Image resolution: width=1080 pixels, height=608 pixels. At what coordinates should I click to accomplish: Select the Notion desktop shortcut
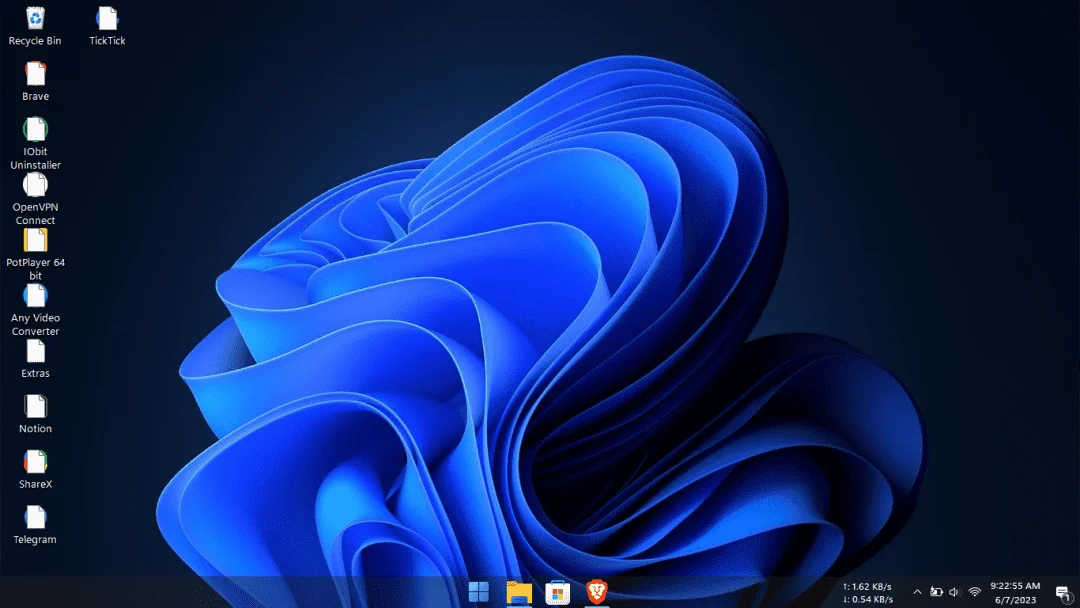point(35,414)
